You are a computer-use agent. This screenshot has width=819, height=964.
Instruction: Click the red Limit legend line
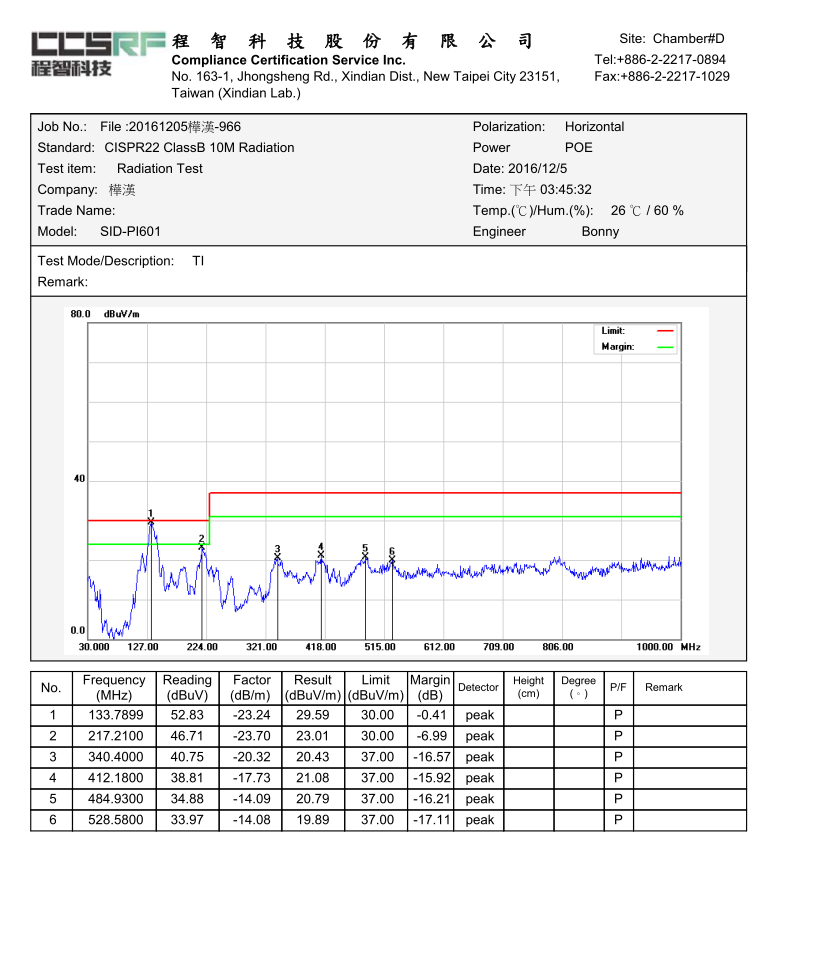click(x=665, y=331)
